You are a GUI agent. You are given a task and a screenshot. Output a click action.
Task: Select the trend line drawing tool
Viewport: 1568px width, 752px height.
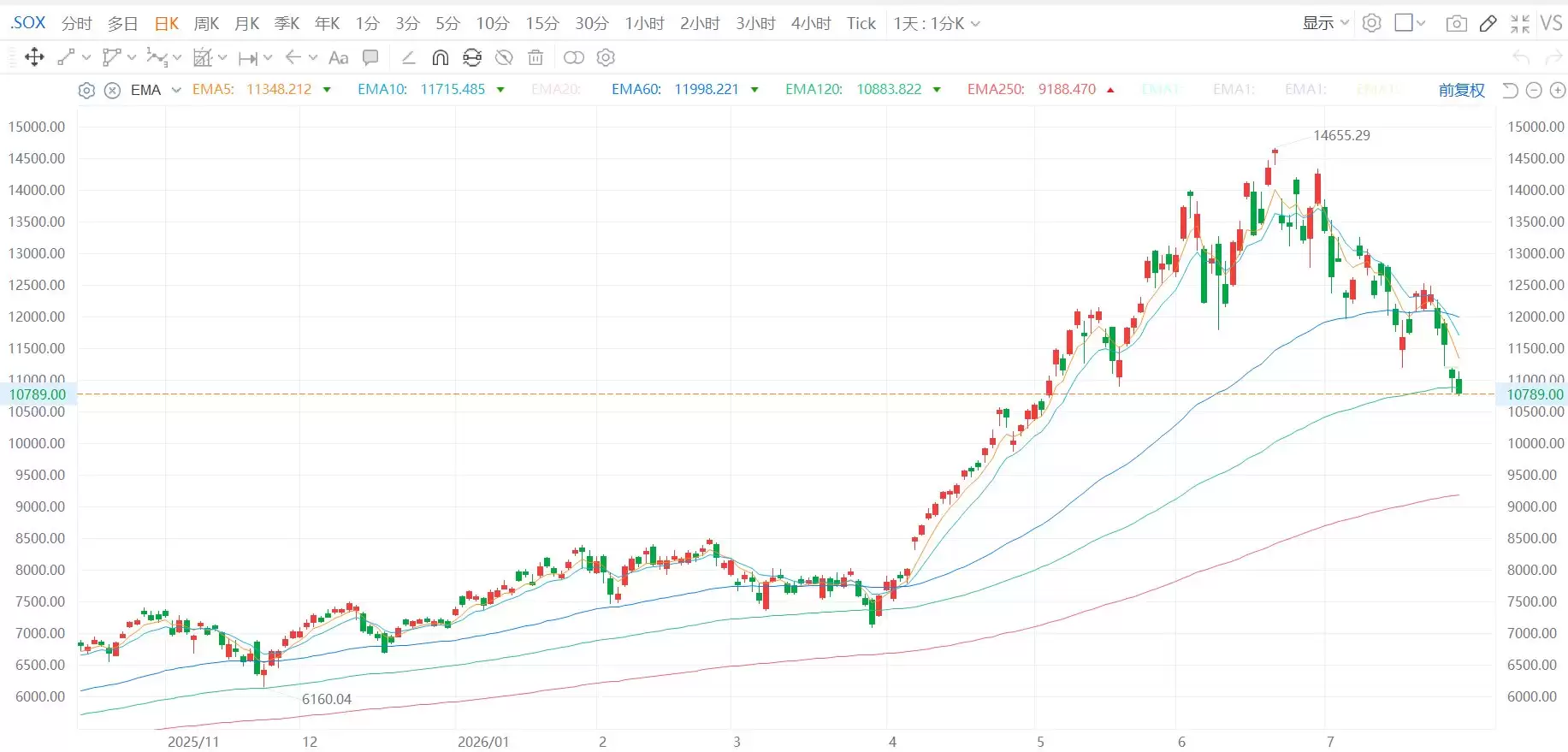click(66, 57)
